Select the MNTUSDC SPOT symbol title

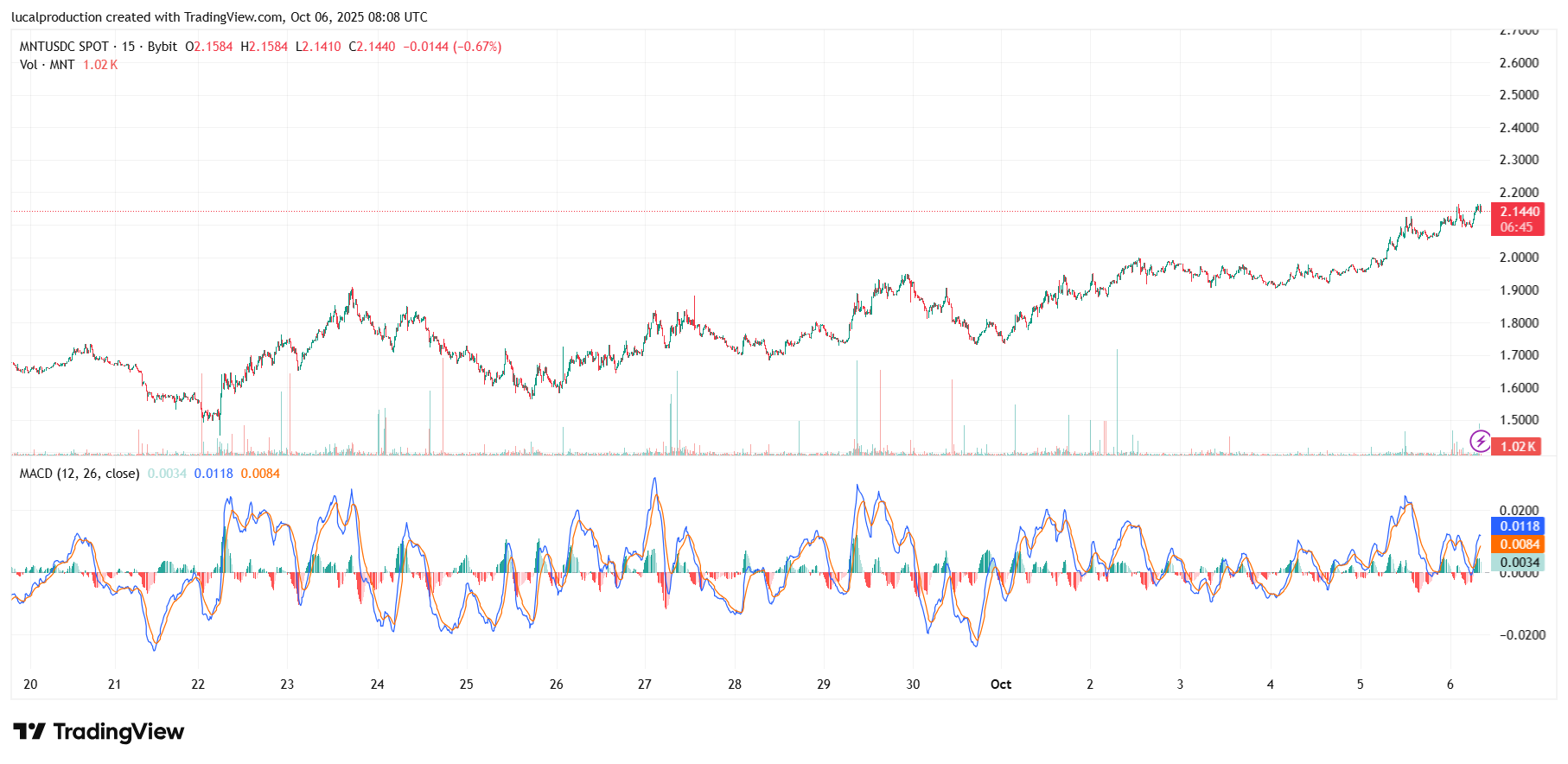pyautogui.click(x=64, y=47)
